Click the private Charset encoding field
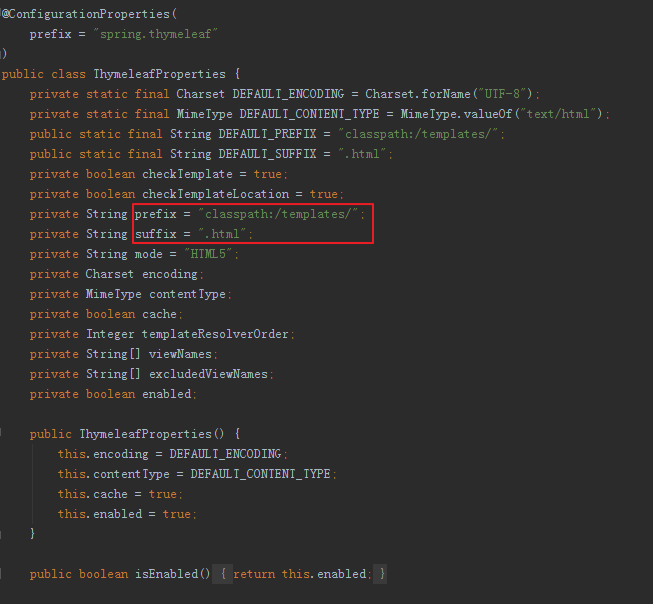This screenshot has height=604, width=653. point(169,274)
